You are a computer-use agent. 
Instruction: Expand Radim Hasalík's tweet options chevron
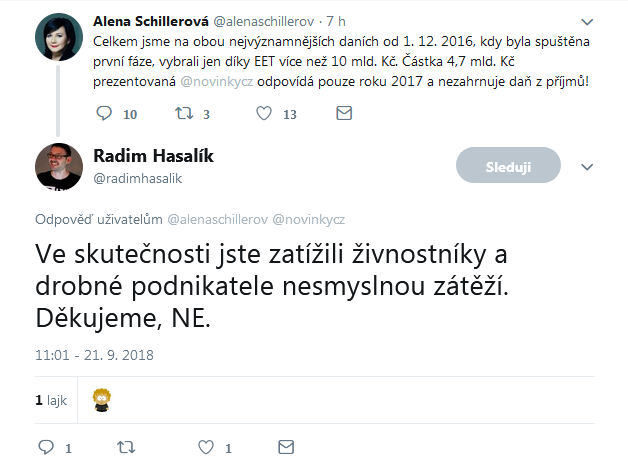coord(588,167)
